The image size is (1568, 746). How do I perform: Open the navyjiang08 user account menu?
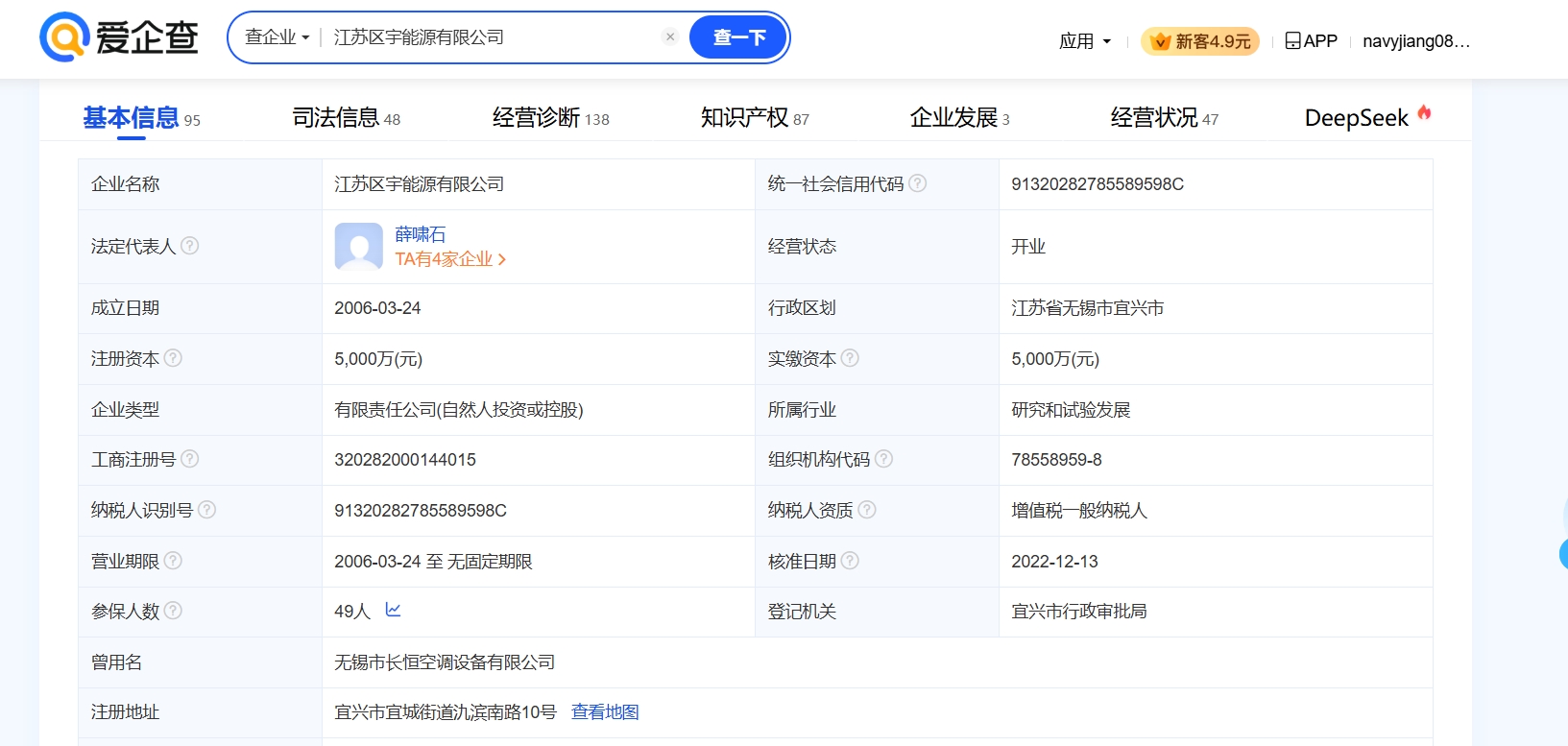(1416, 41)
